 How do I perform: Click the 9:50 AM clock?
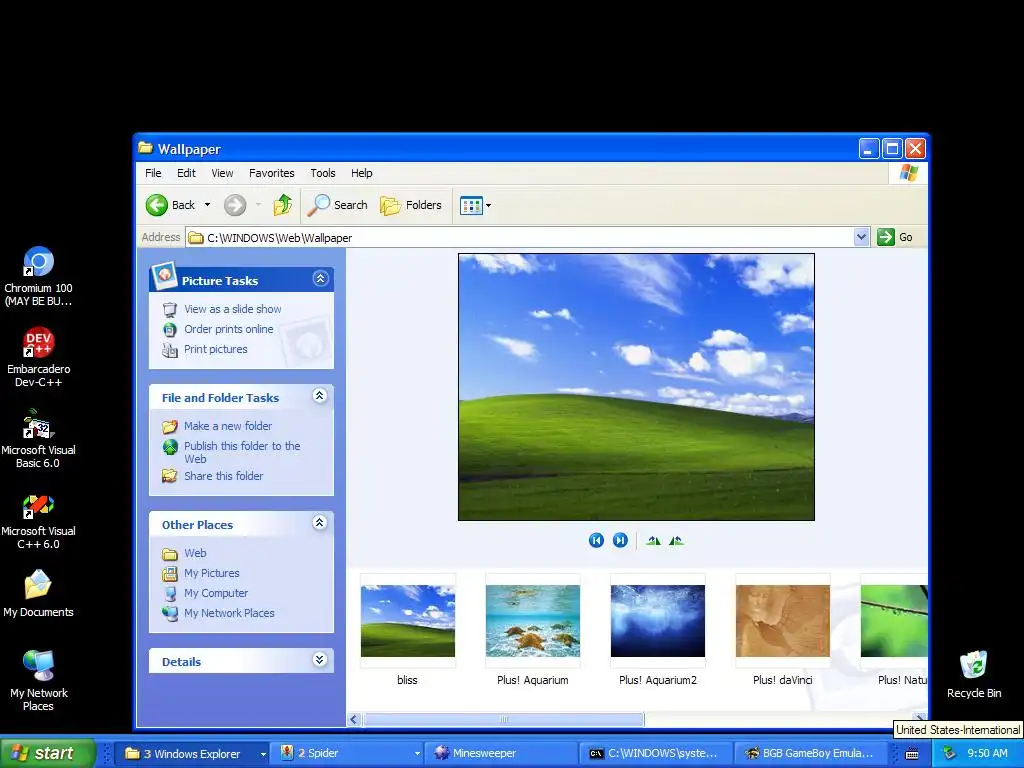tap(987, 753)
